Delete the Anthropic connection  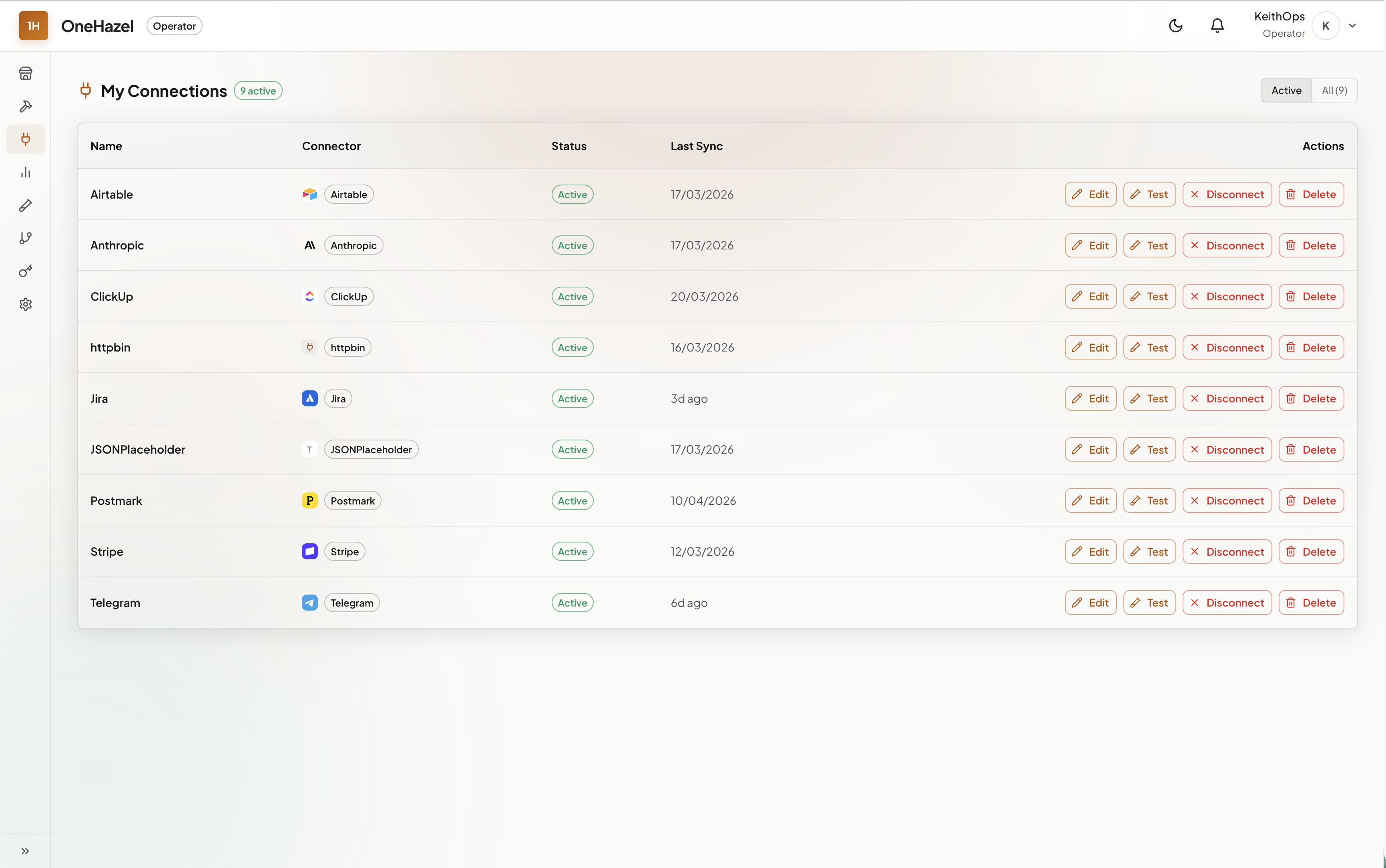point(1311,245)
